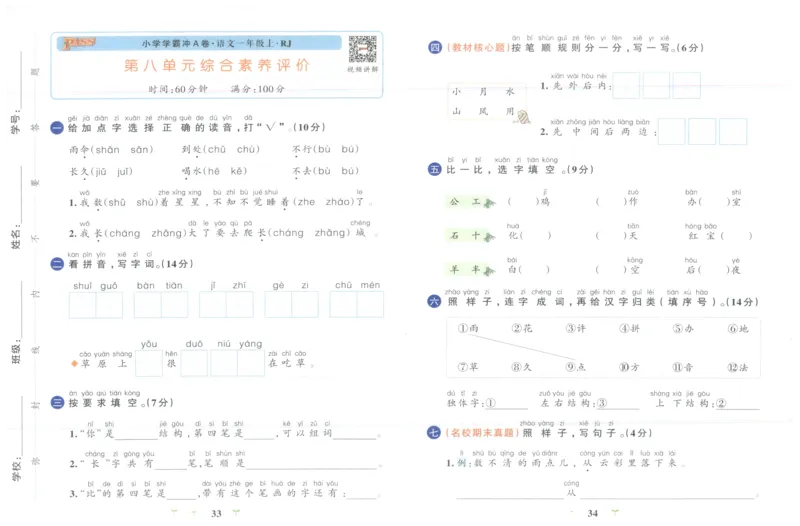Click the word 长久 with its pinyin choices
The image size is (800, 526).
tap(101, 172)
